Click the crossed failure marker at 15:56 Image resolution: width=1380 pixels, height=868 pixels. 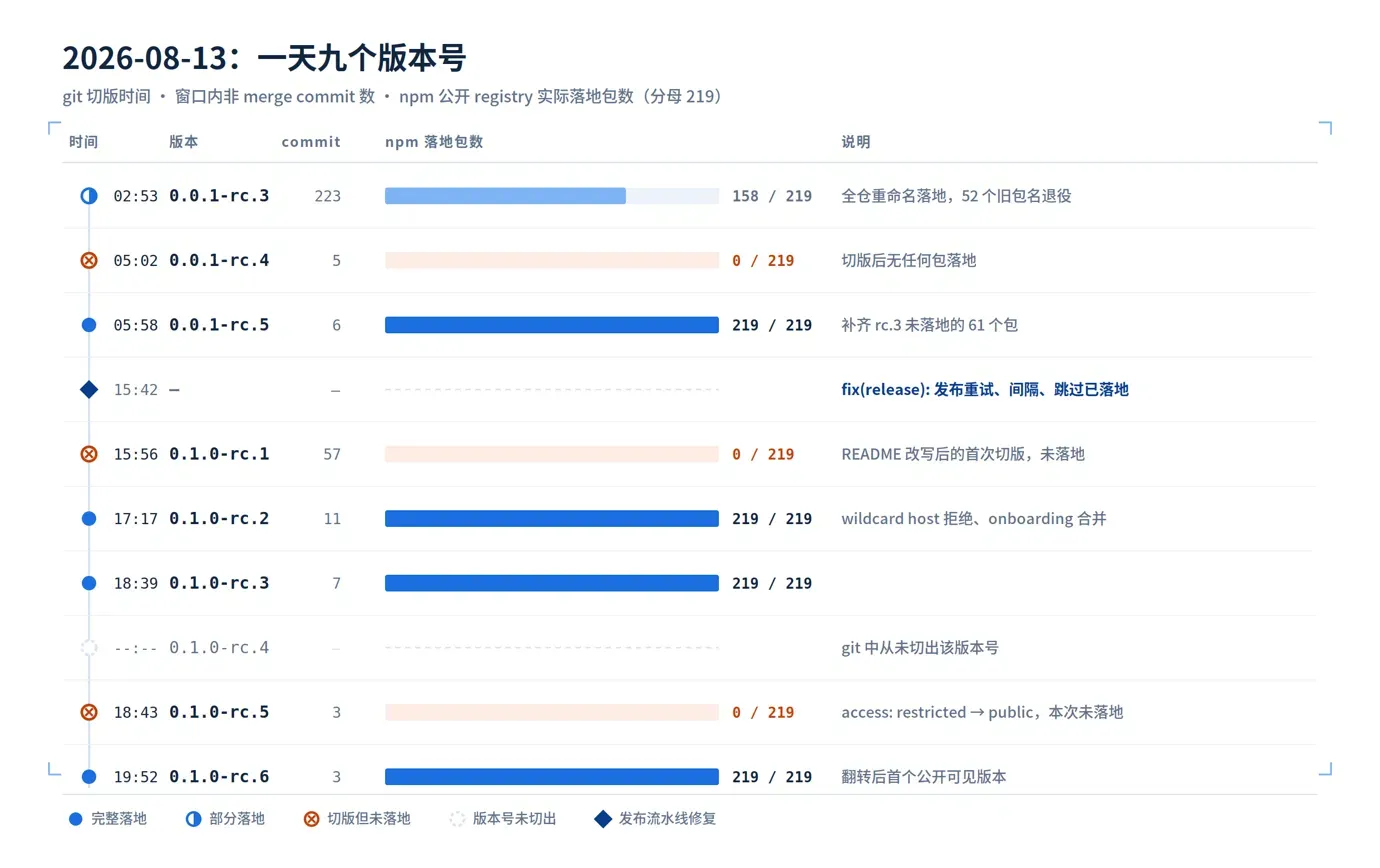(89, 454)
